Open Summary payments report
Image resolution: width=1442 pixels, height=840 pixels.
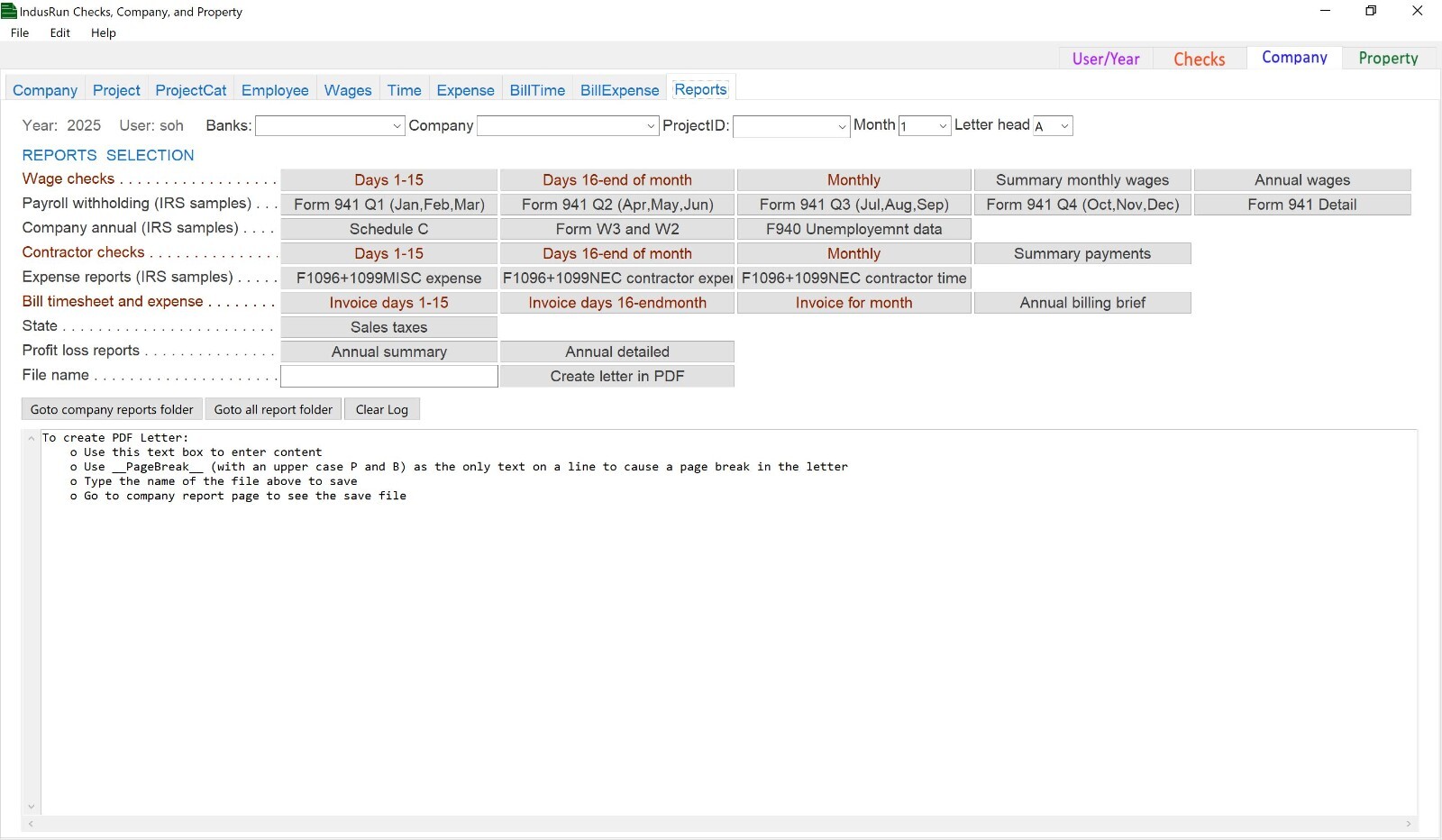point(1082,254)
